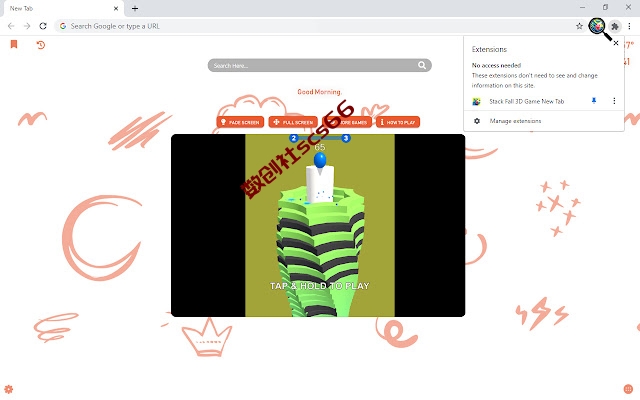Screen dimensions: 640x400
Task: Select the New Tab browser tab
Action: pos(63,9)
